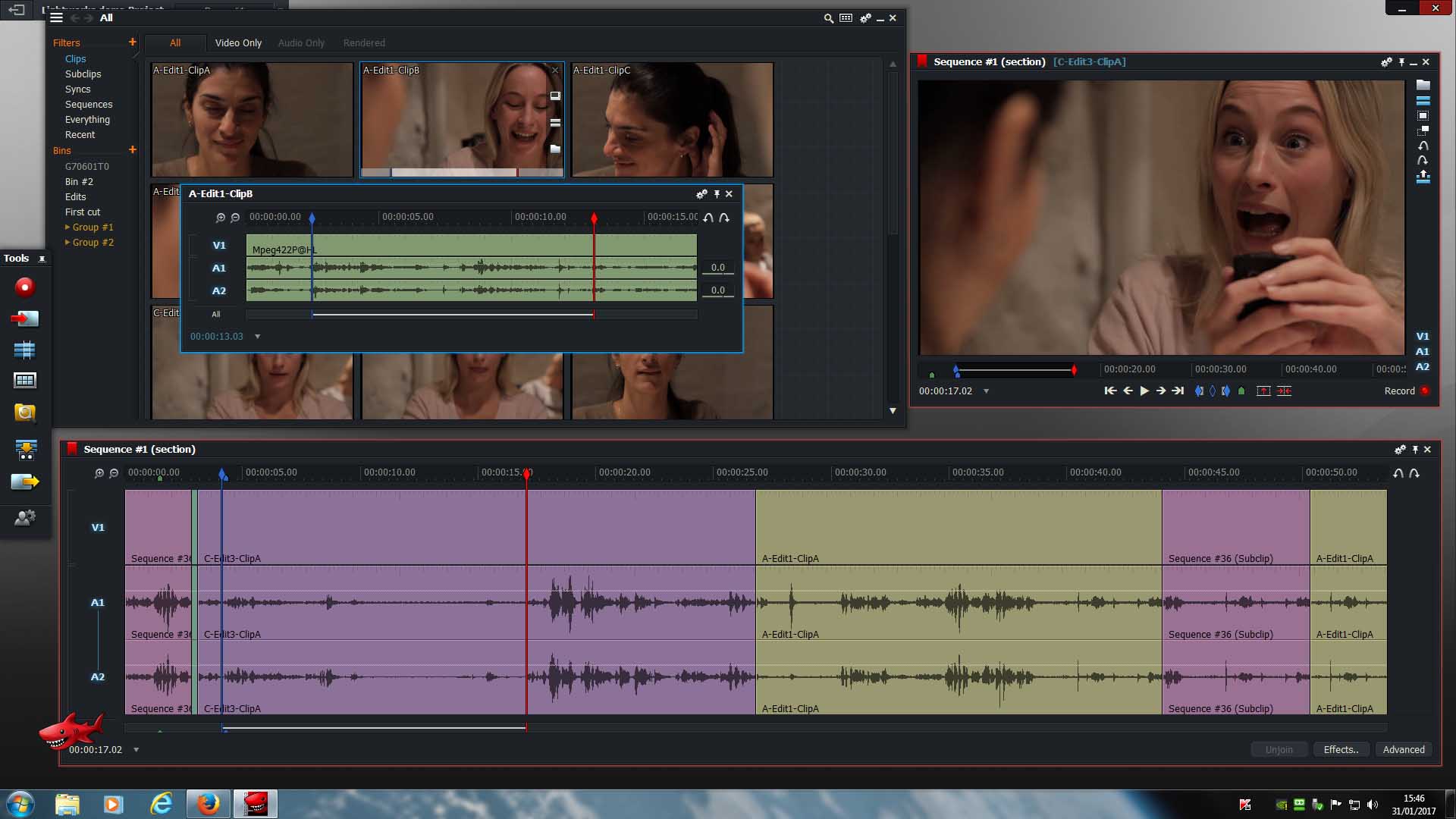
Task: Toggle A2 track on the Sequence timeline
Action: 98,677
